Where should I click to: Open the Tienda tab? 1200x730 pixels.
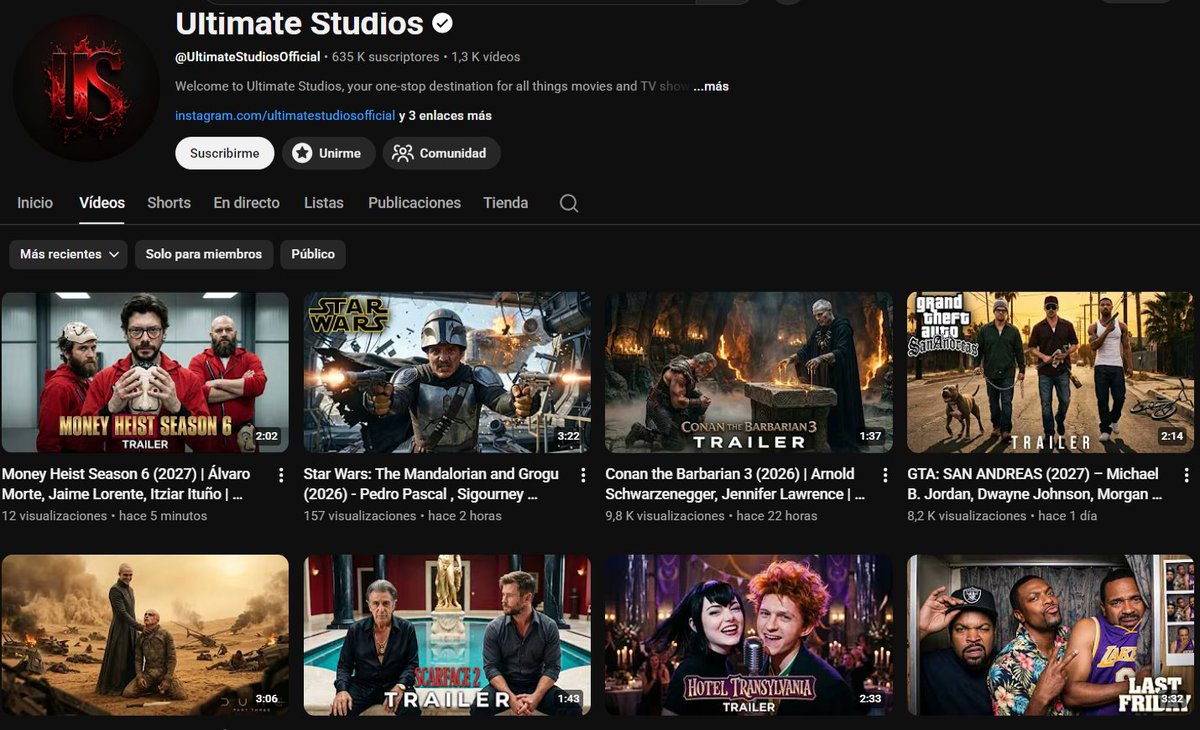point(506,203)
